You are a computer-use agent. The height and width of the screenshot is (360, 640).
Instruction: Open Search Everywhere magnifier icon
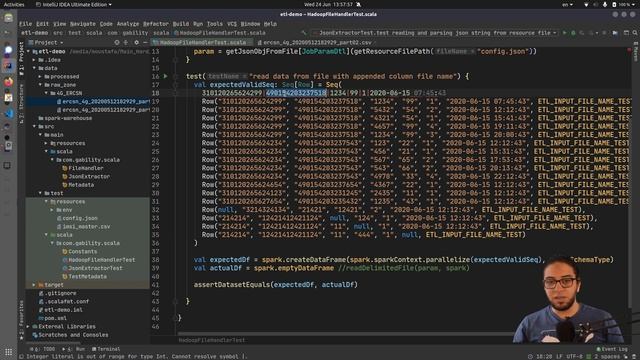635,33
